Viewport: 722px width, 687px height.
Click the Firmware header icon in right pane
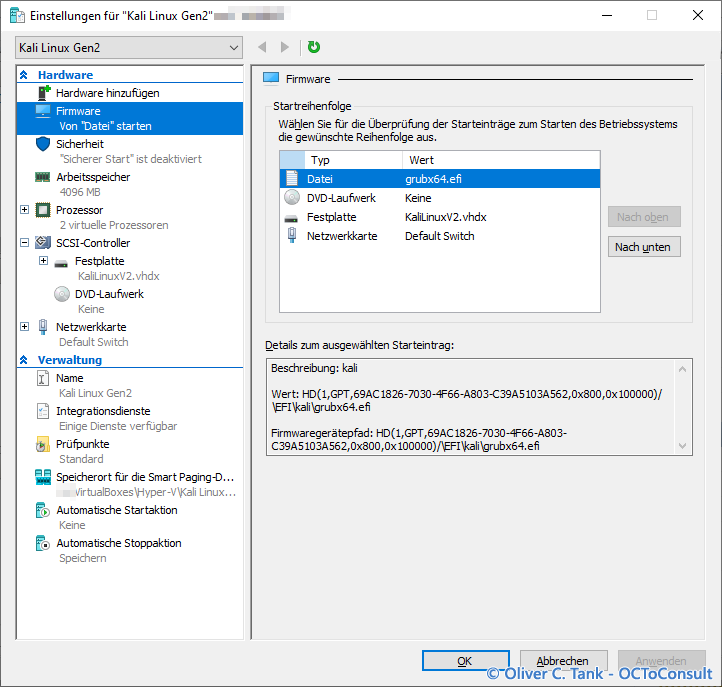pyautogui.click(x=271, y=79)
